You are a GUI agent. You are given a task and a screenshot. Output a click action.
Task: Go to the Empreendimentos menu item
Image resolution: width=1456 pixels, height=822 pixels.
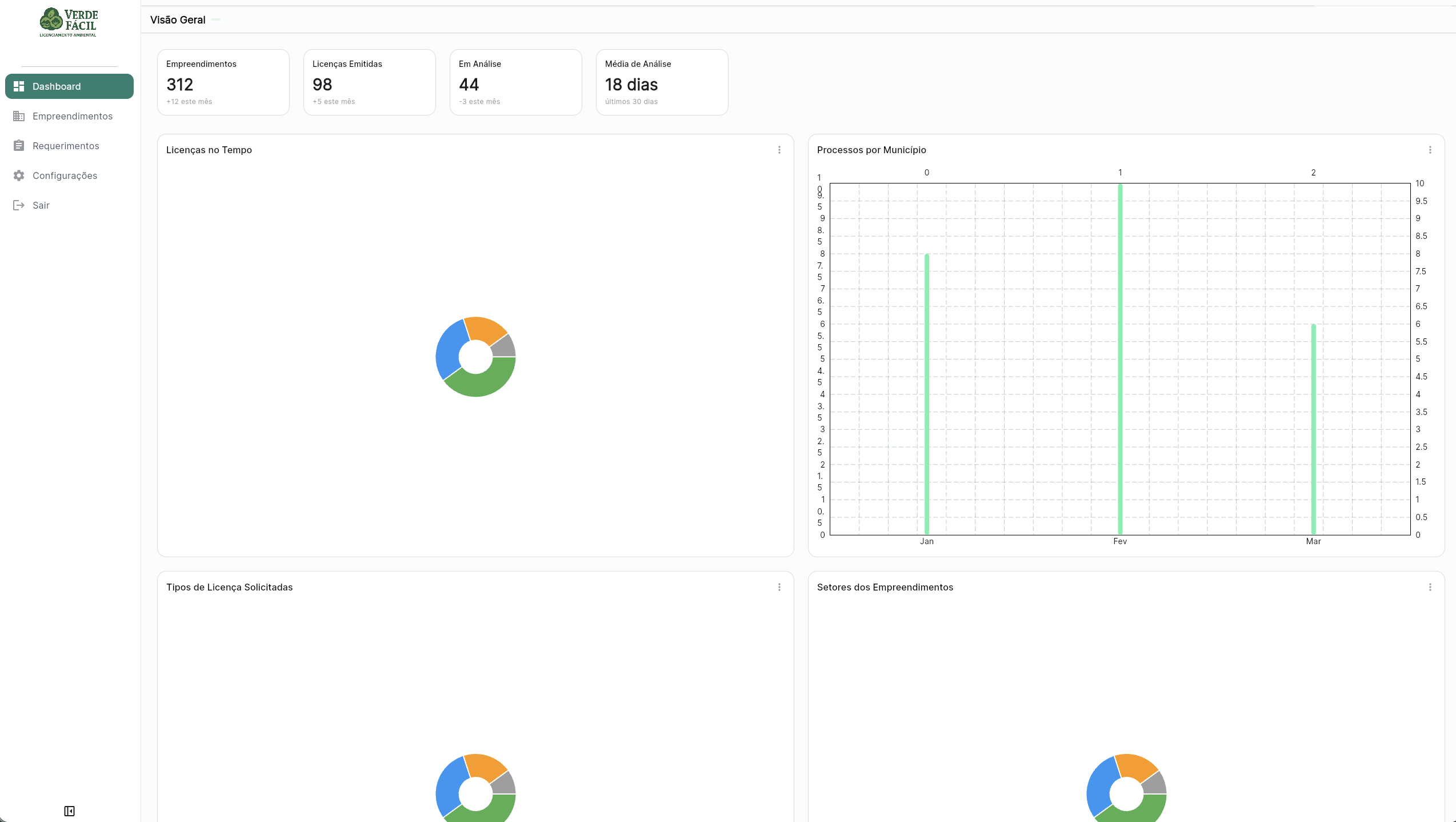pos(73,116)
